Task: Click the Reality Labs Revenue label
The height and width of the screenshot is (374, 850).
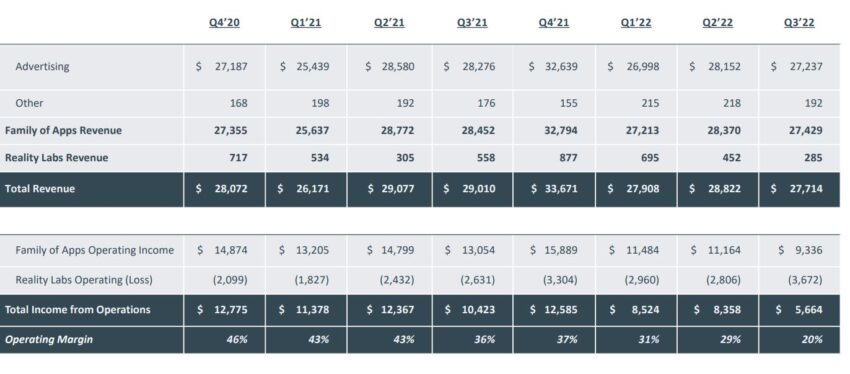Action: click(56, 158)
